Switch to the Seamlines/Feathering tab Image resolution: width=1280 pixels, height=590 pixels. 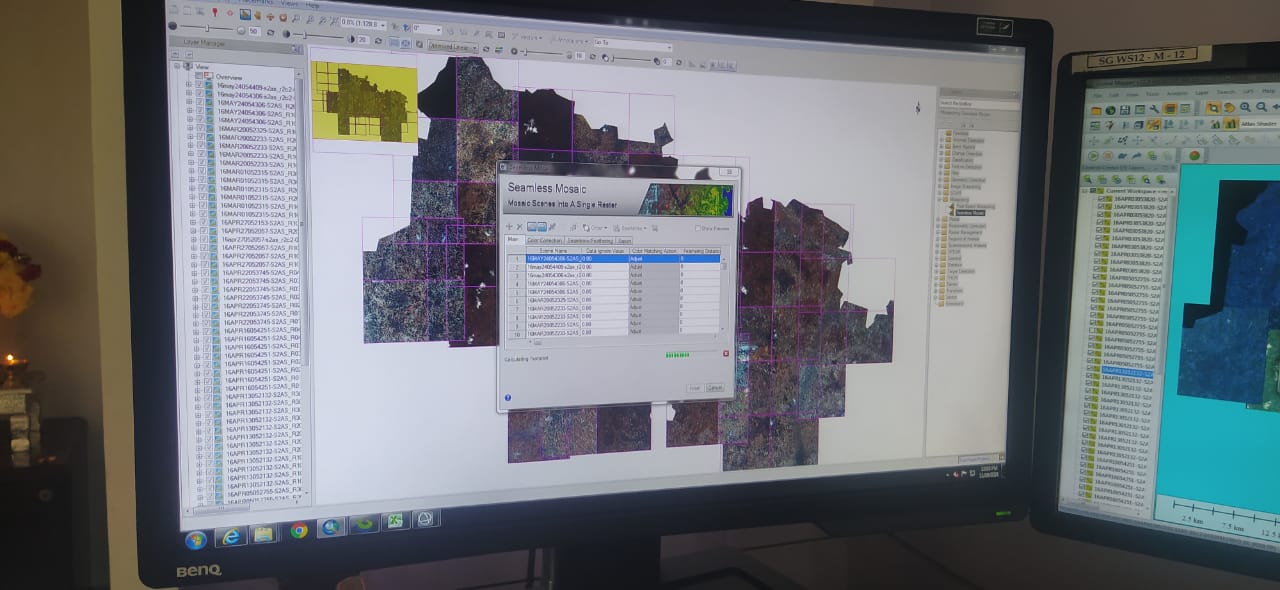590,240
